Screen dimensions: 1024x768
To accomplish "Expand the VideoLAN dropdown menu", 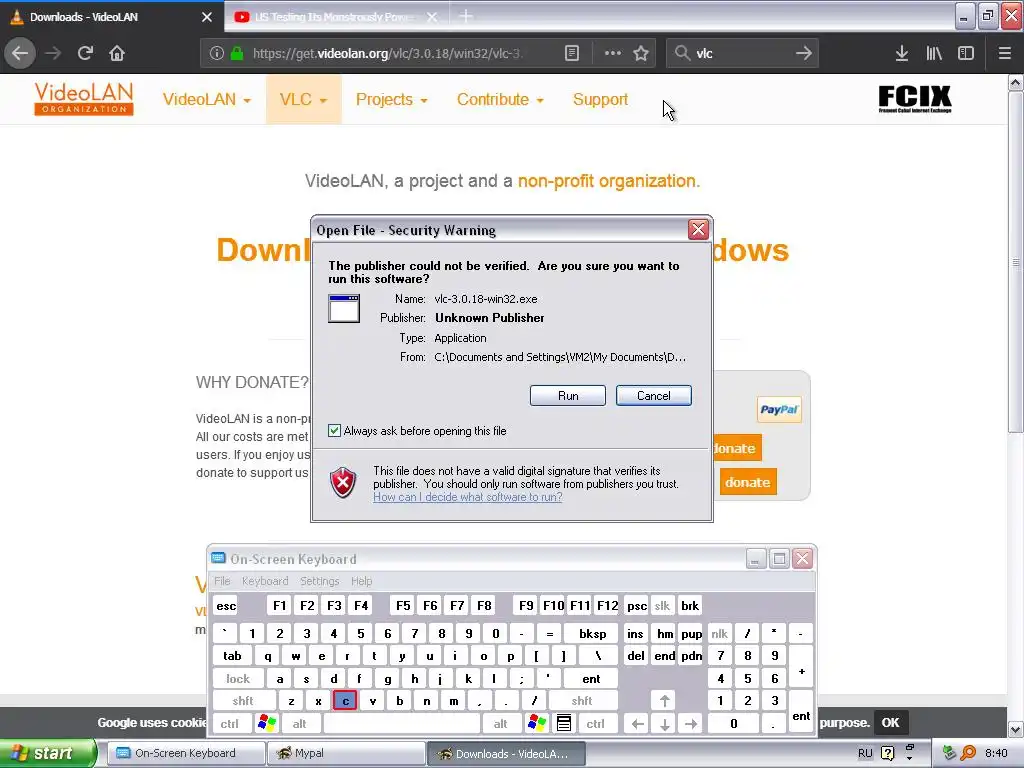I will click(x=206, y=99).
